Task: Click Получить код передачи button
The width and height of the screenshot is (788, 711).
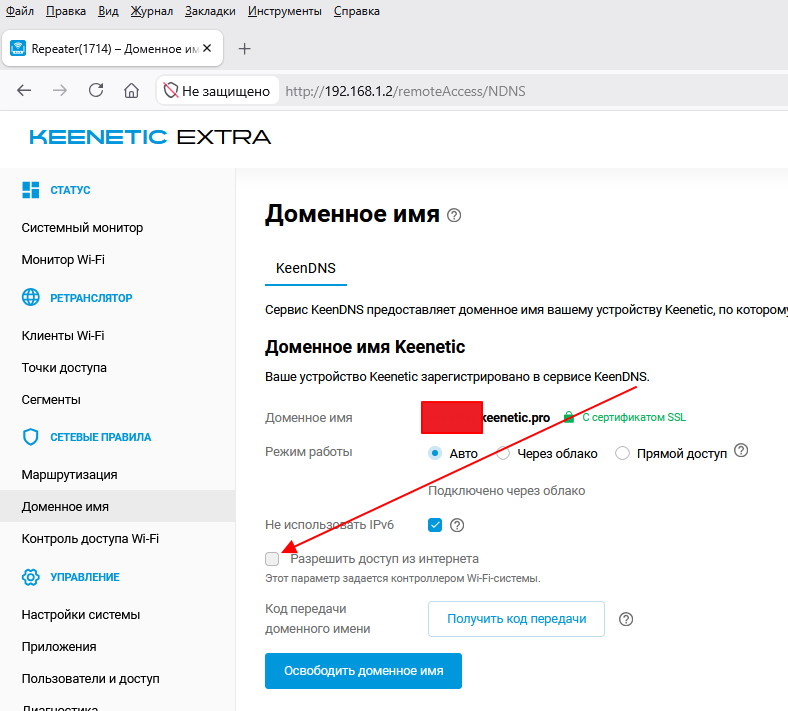Action: point(516,619)
